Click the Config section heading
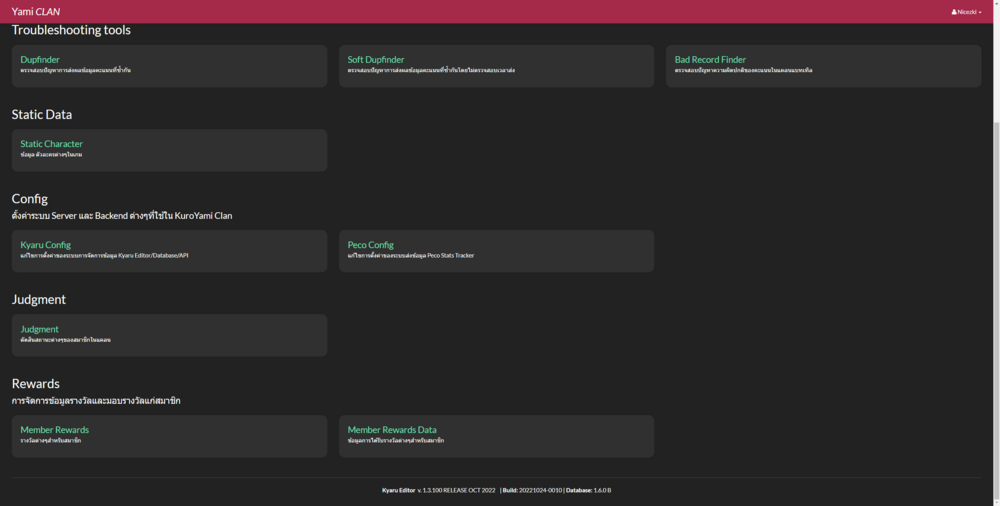Screen dimensions: 1000x506 [30, 199]
